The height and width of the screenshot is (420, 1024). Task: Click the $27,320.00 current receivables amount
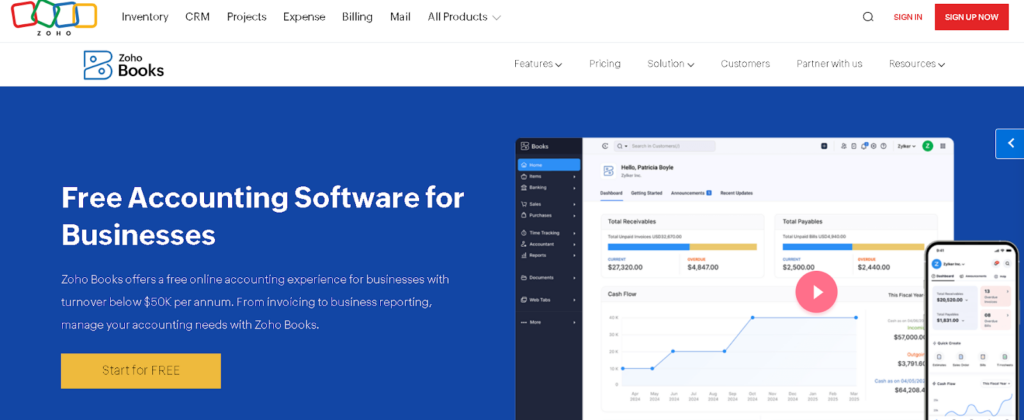[x=625, y=267]
